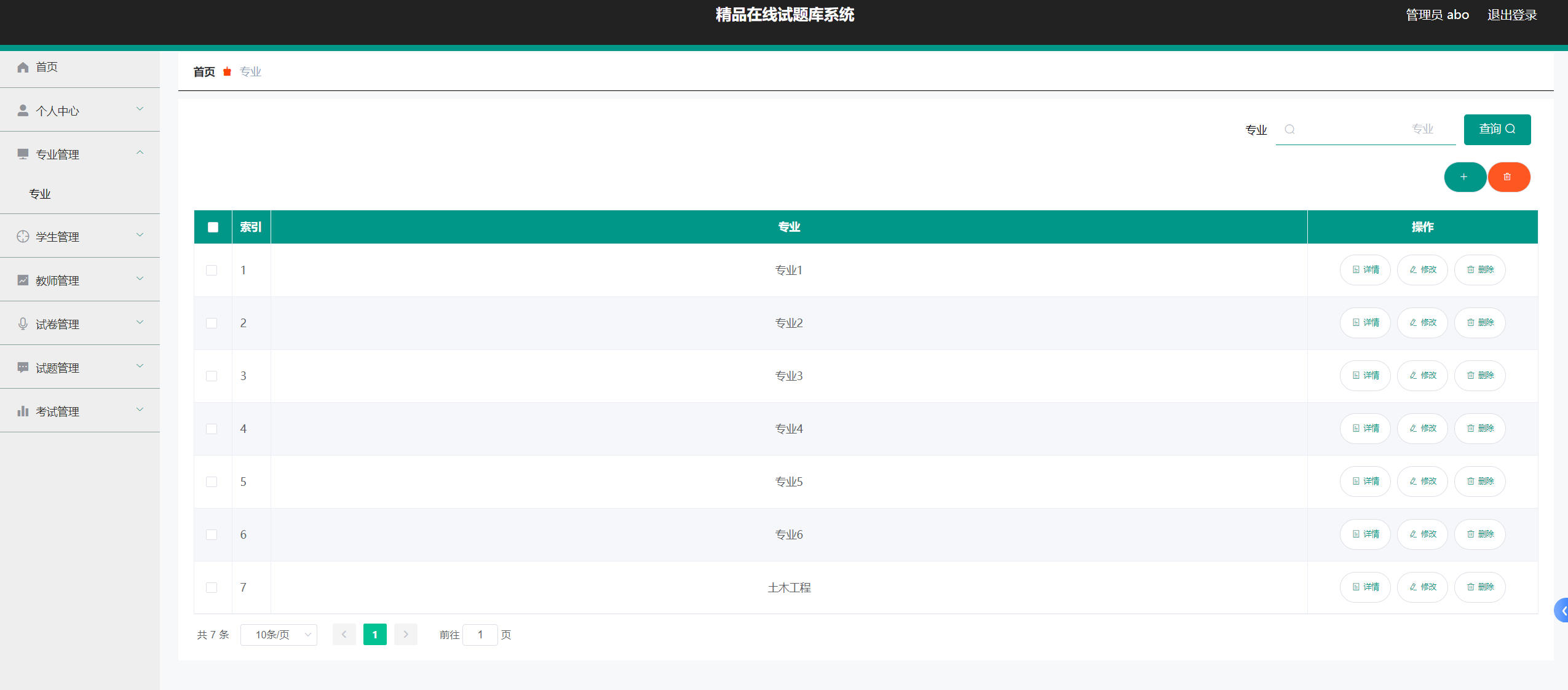Click the green plus add button
Viewport: 1568px width, 690px height.
point(1464,177)
